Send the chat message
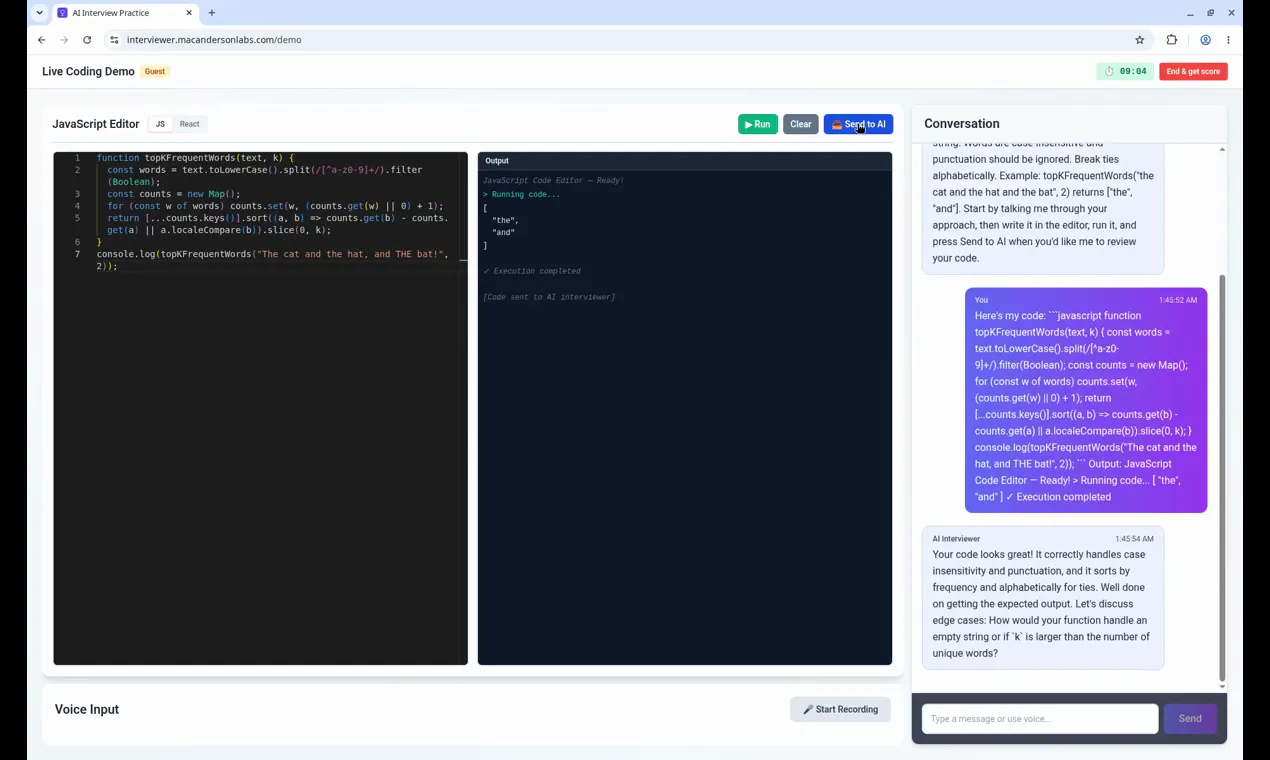 point(1189,718)
